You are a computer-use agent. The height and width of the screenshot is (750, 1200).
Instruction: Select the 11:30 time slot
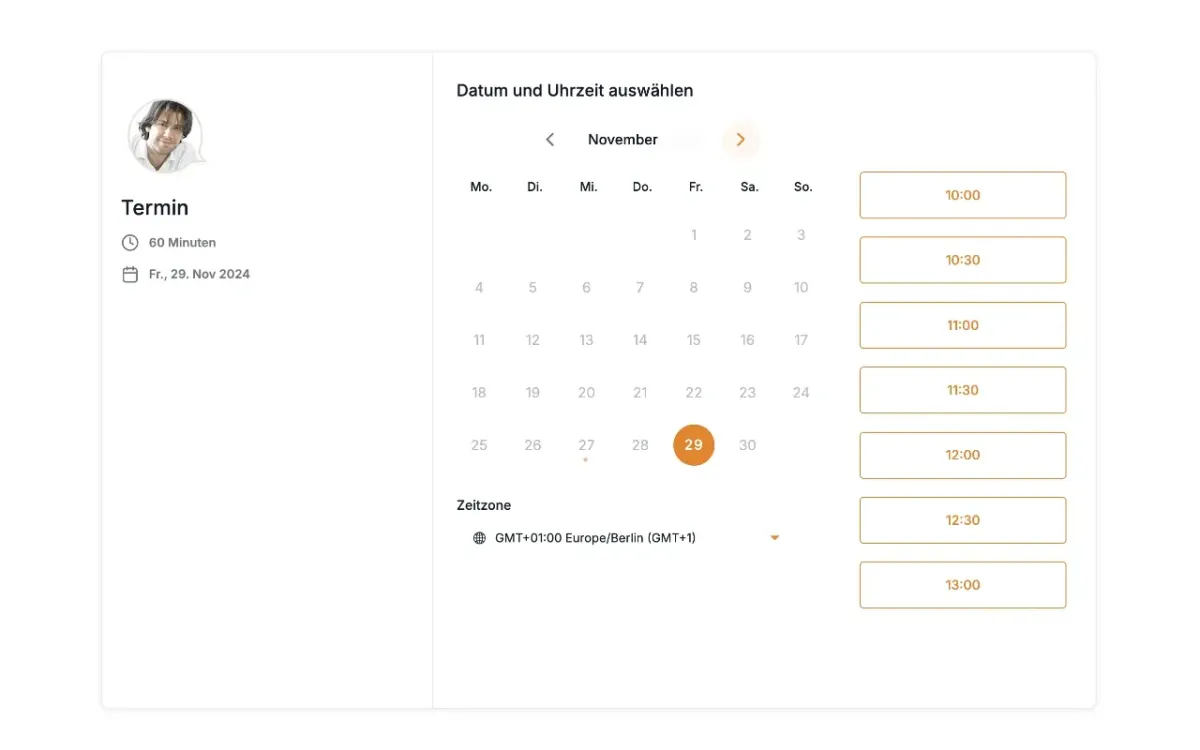click(x=962, y=390)
